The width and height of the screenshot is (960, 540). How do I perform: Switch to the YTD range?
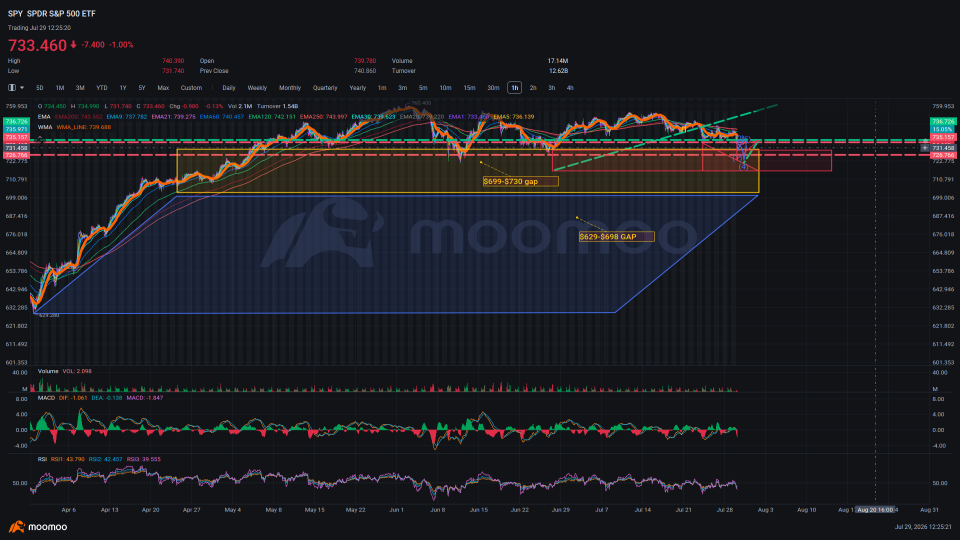[x=102, y=88]
